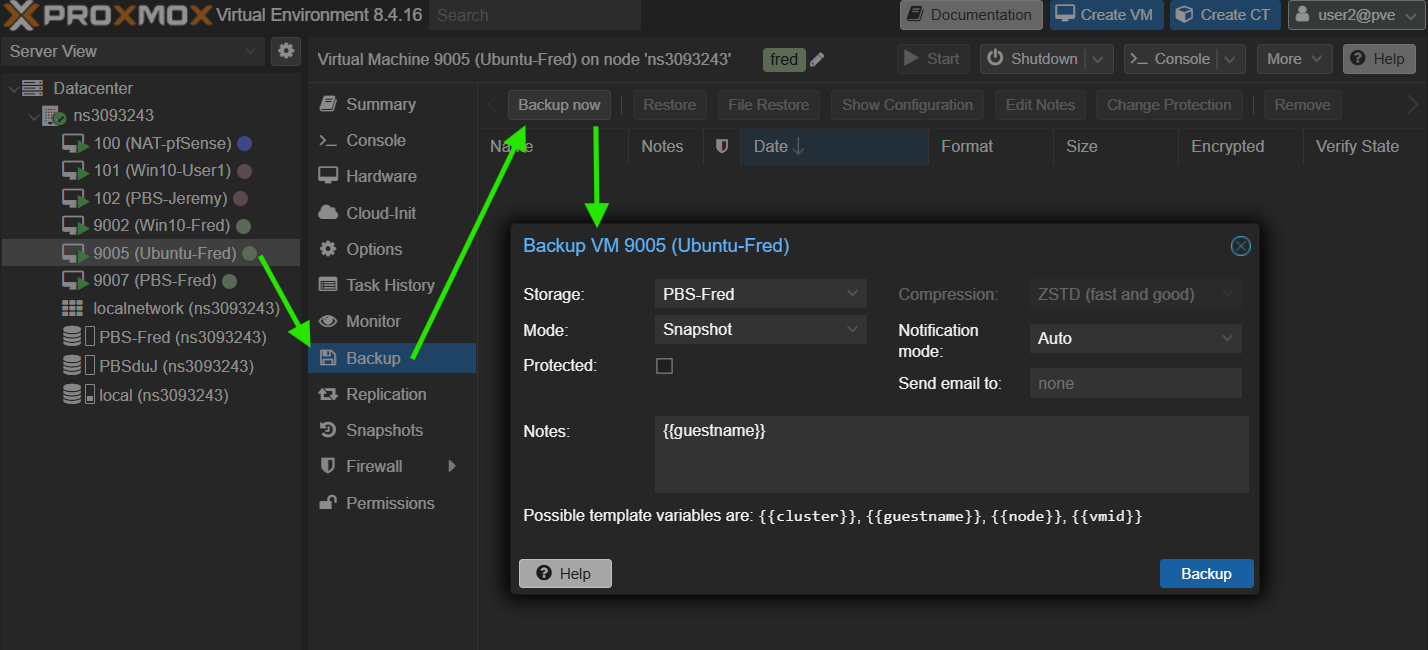The width and height of the screenshot is (1428, 650).
Task: Click the Notes template text area
Action: 950,455
